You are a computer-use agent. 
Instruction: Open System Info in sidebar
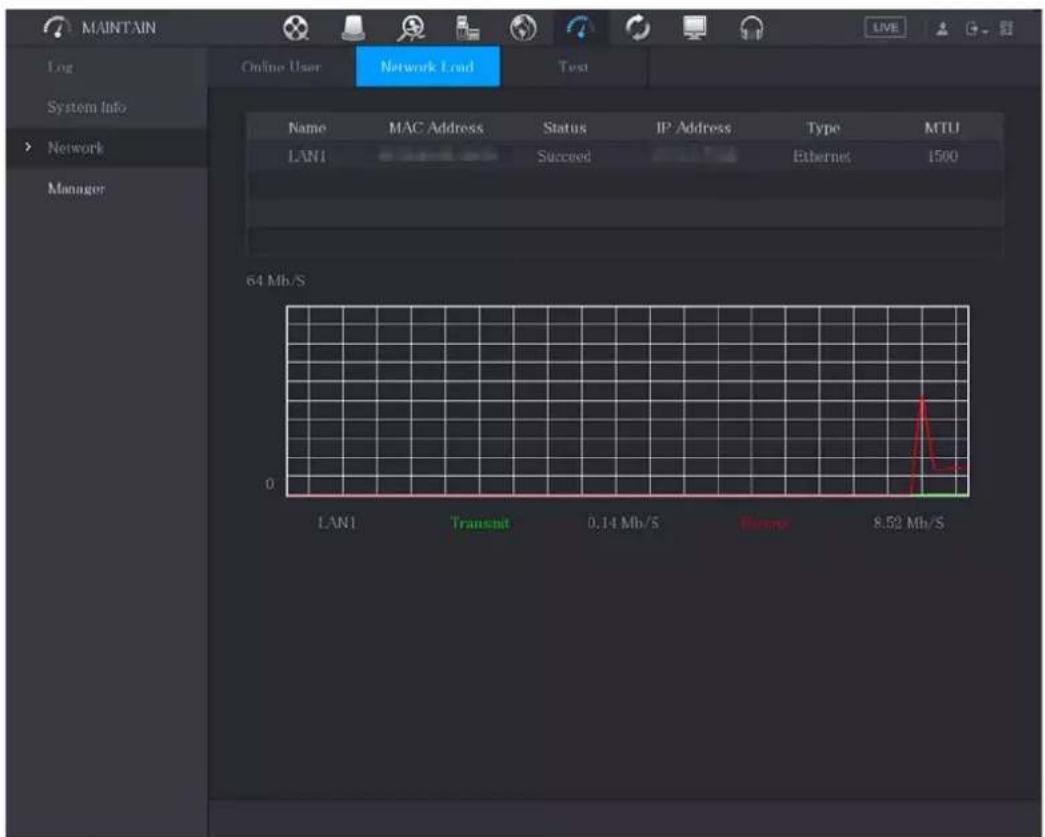(87, 107)
